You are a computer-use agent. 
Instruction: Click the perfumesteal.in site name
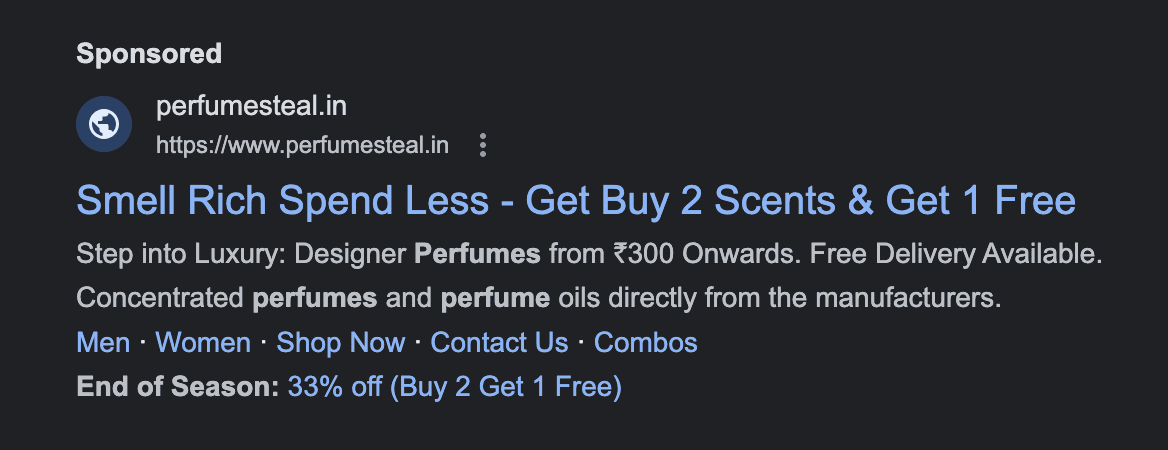coord(251,105)
